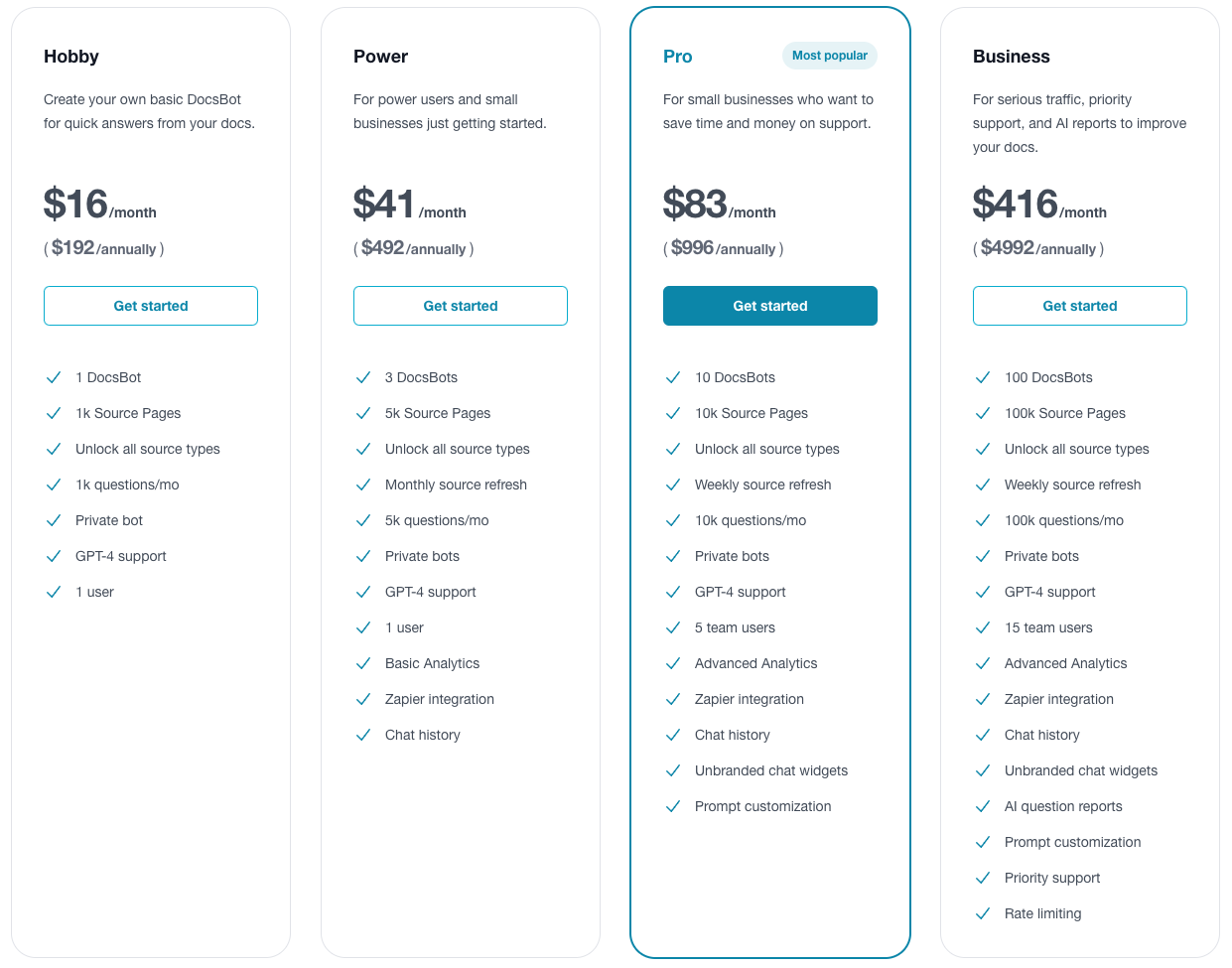Click the Business plan heading

(1012, 57)
